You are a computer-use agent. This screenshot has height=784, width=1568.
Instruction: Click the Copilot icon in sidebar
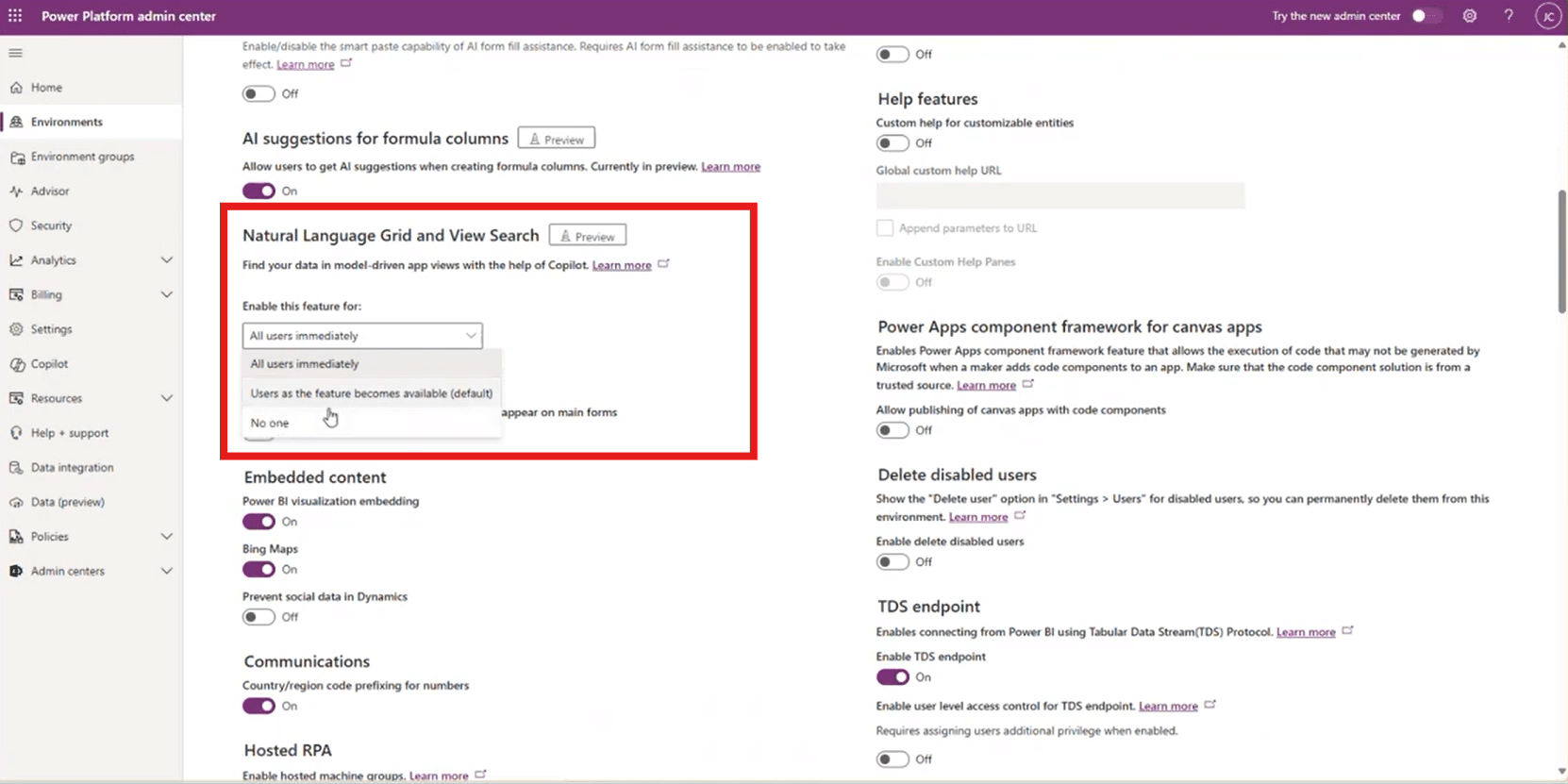point(16,364)
